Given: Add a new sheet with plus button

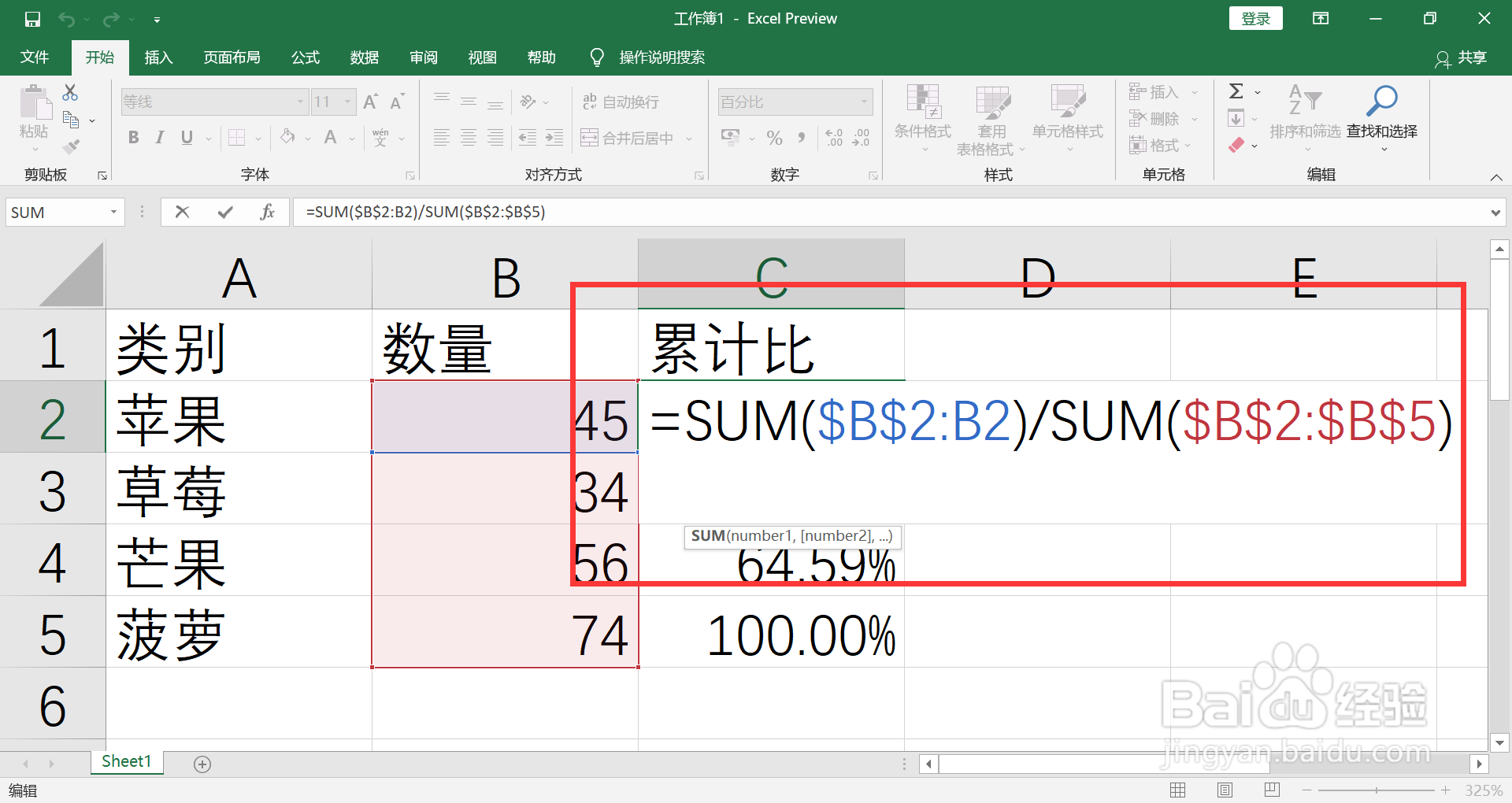Looking at the screenshot, I should click(202, 764).
